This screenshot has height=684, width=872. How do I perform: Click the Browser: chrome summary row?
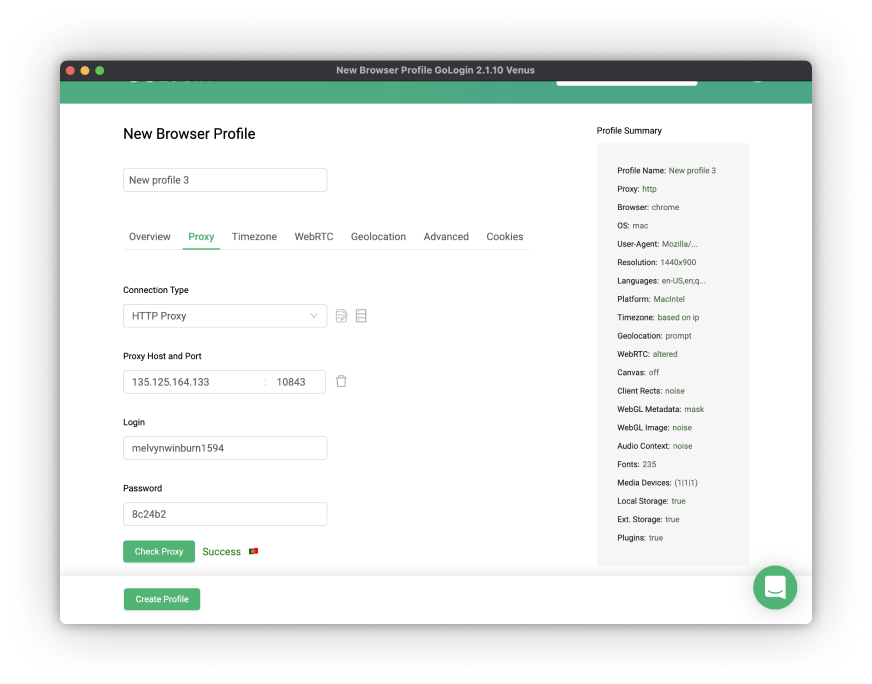pos(648,207)
